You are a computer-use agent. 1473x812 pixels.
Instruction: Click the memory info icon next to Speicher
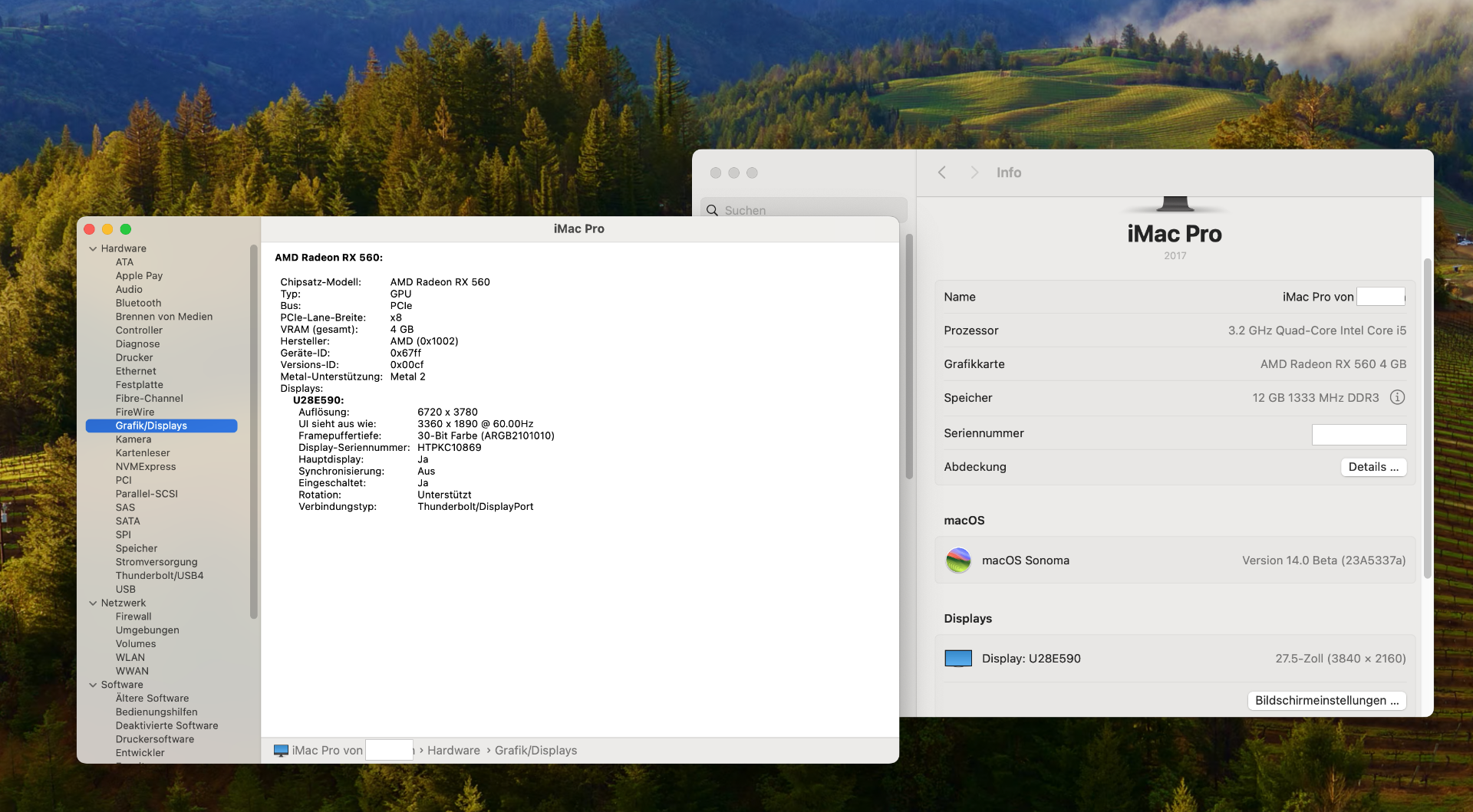pyautogui.click(x=1397, y=397)
